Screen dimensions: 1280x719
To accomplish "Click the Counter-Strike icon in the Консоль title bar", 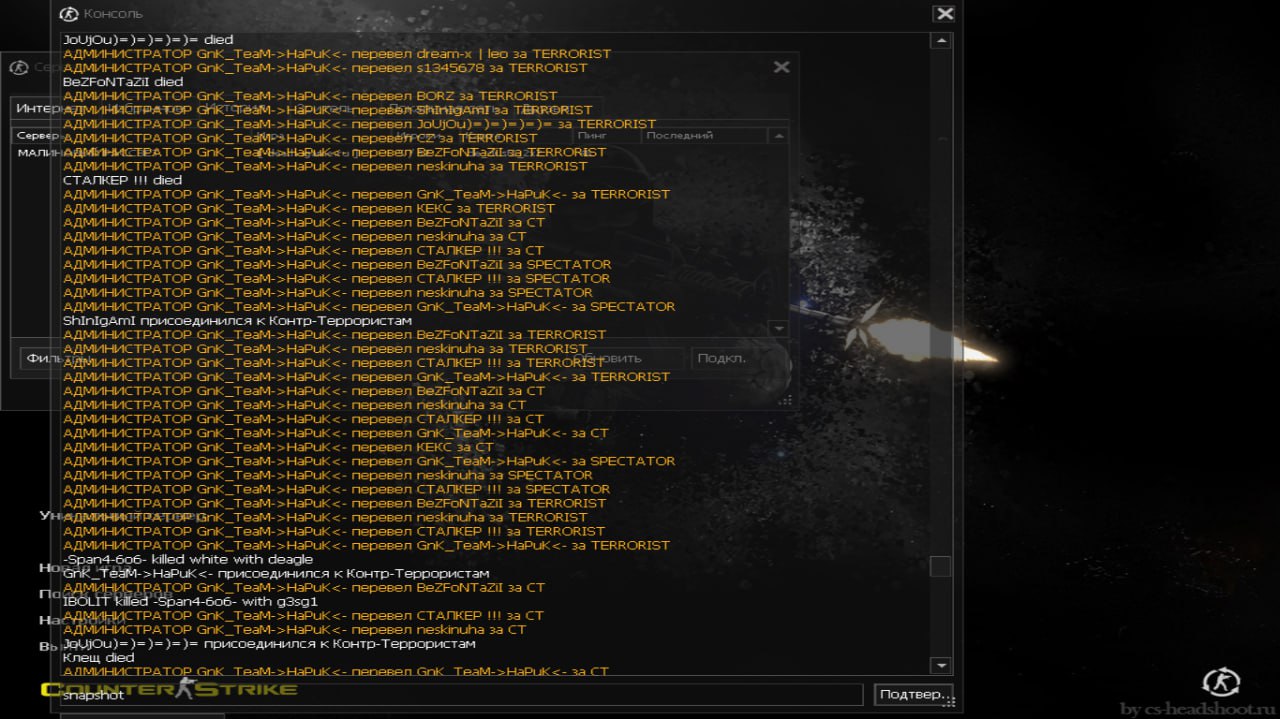I will [69, 14].
